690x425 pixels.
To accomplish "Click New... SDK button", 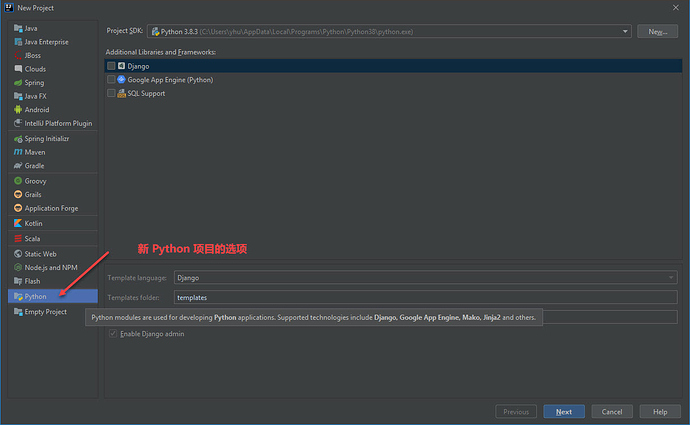I will click(x=657, y=32).
